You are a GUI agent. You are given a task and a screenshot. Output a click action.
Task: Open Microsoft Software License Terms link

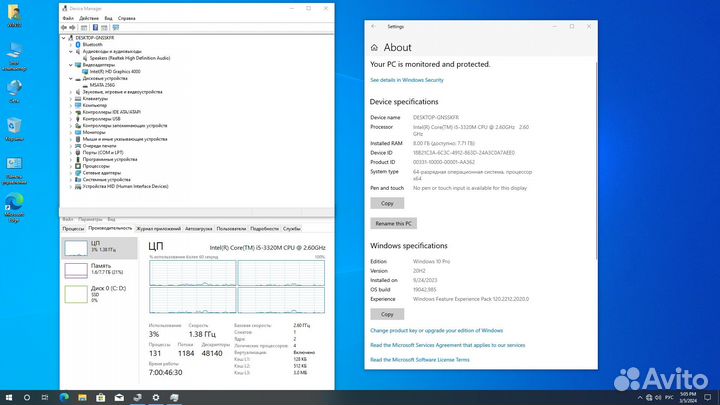tap(420, 360)
